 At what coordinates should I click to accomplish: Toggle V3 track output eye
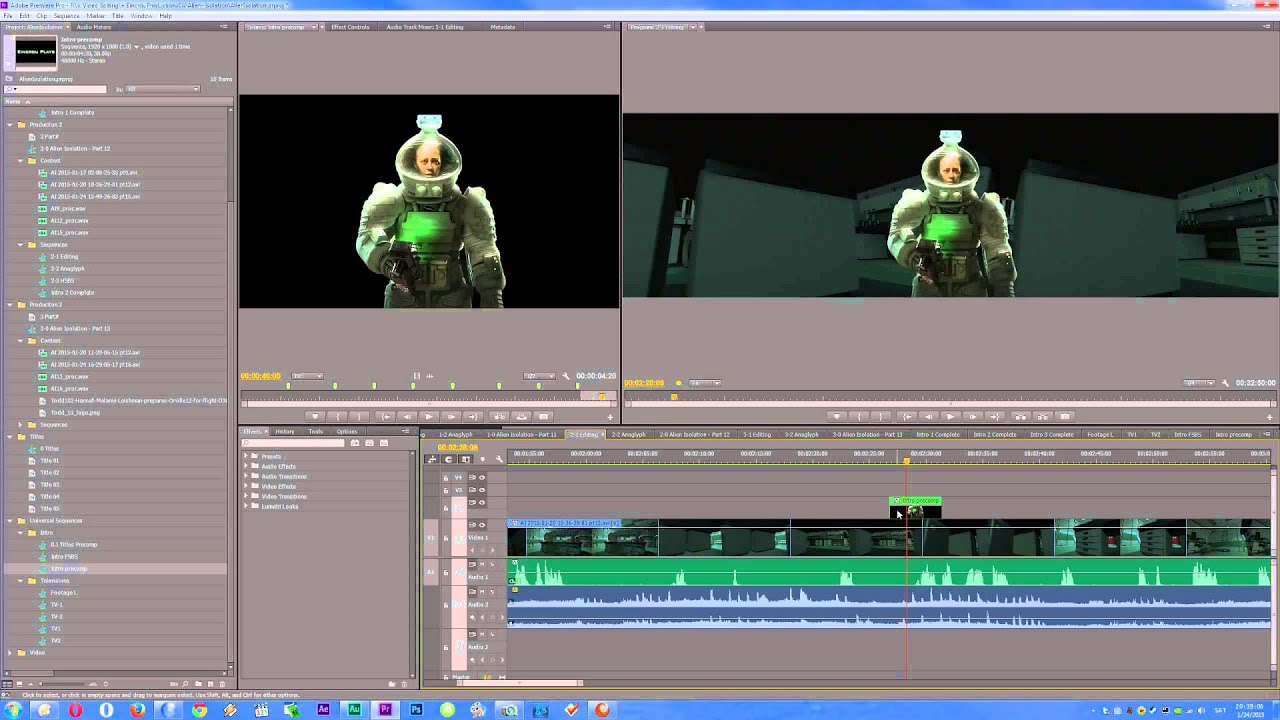(481, 490)
